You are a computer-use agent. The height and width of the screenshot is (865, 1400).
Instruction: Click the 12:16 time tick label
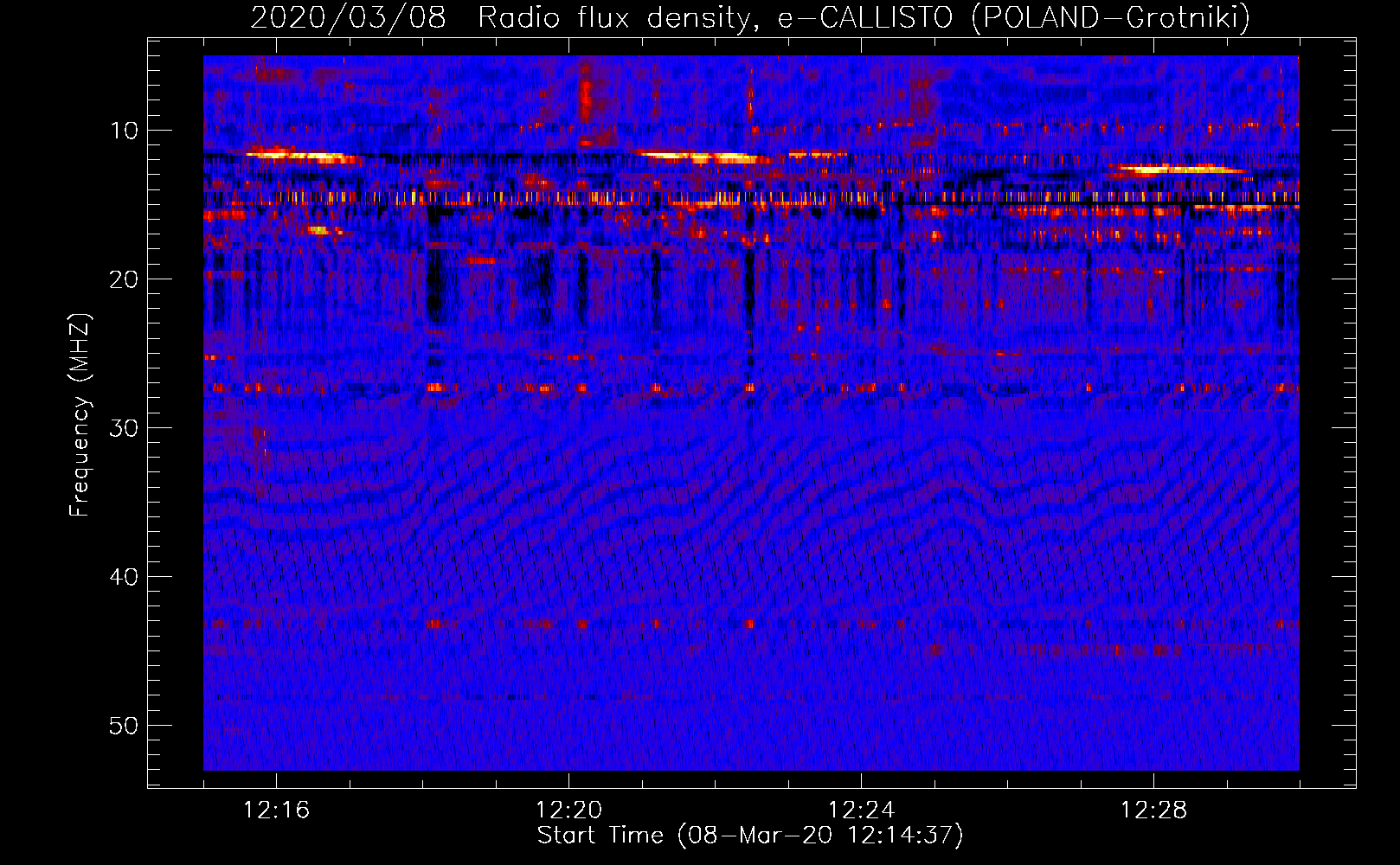[276, 811]
